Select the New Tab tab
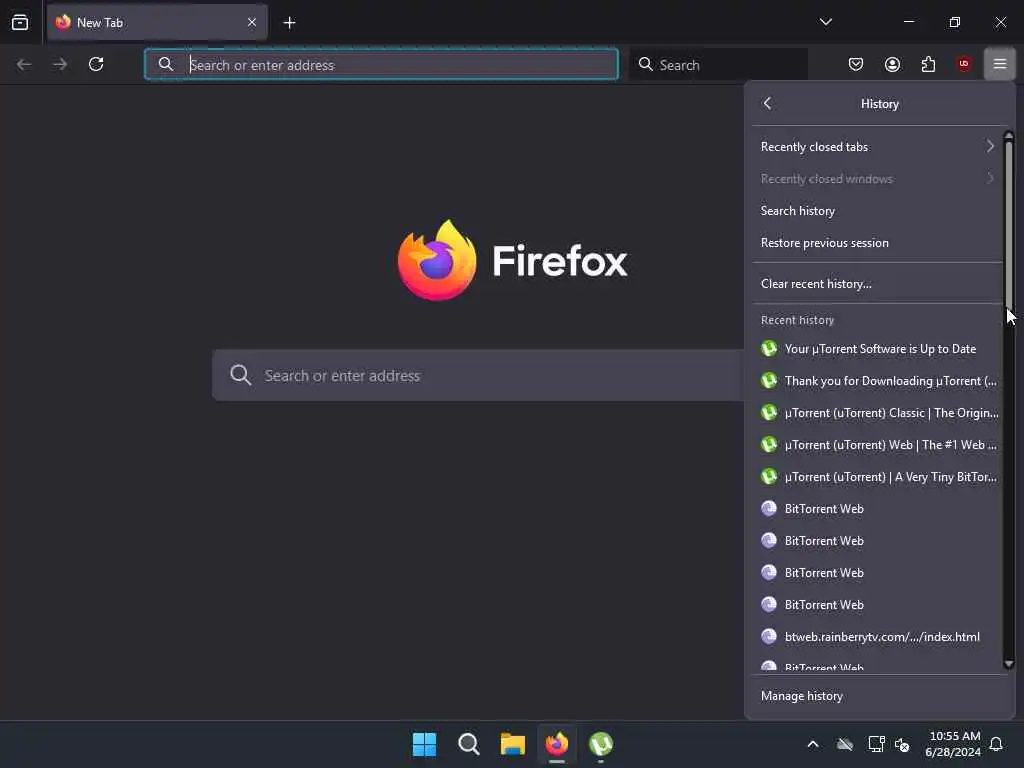This screenshot has height=768, width=1024. [x=157, y=23]
